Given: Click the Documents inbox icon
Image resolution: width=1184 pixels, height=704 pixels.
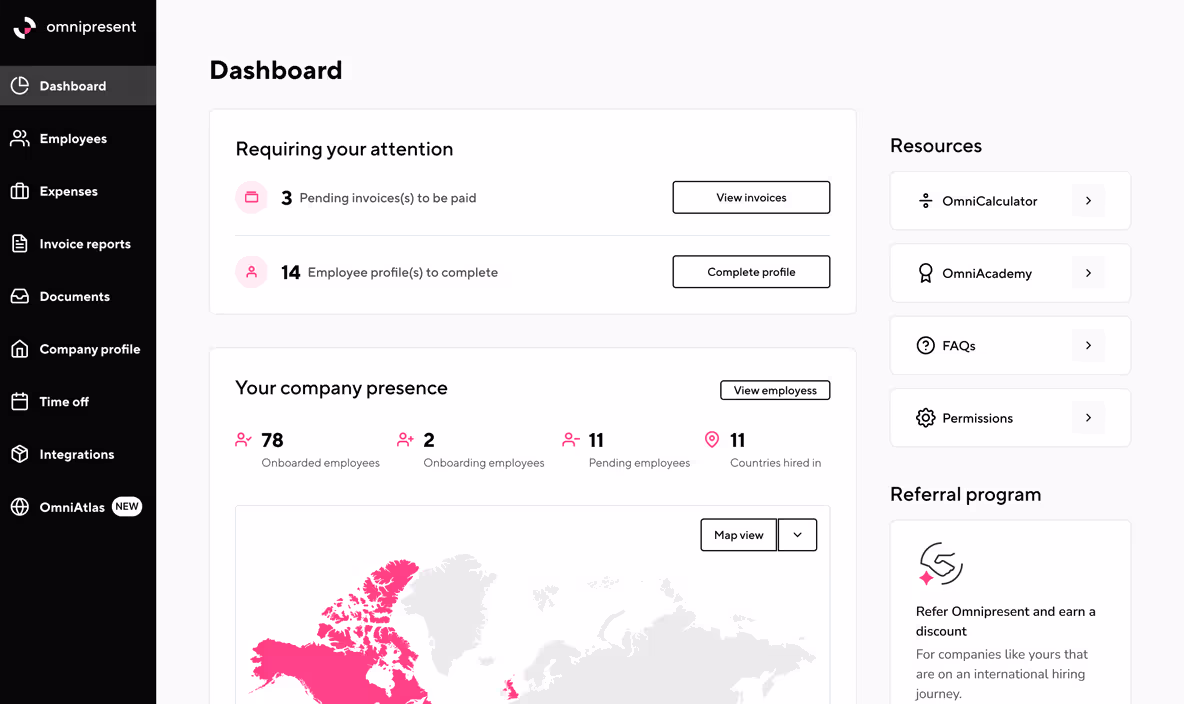Looking at the screenshot, I should pyautogui.click(x=20, y=296).
